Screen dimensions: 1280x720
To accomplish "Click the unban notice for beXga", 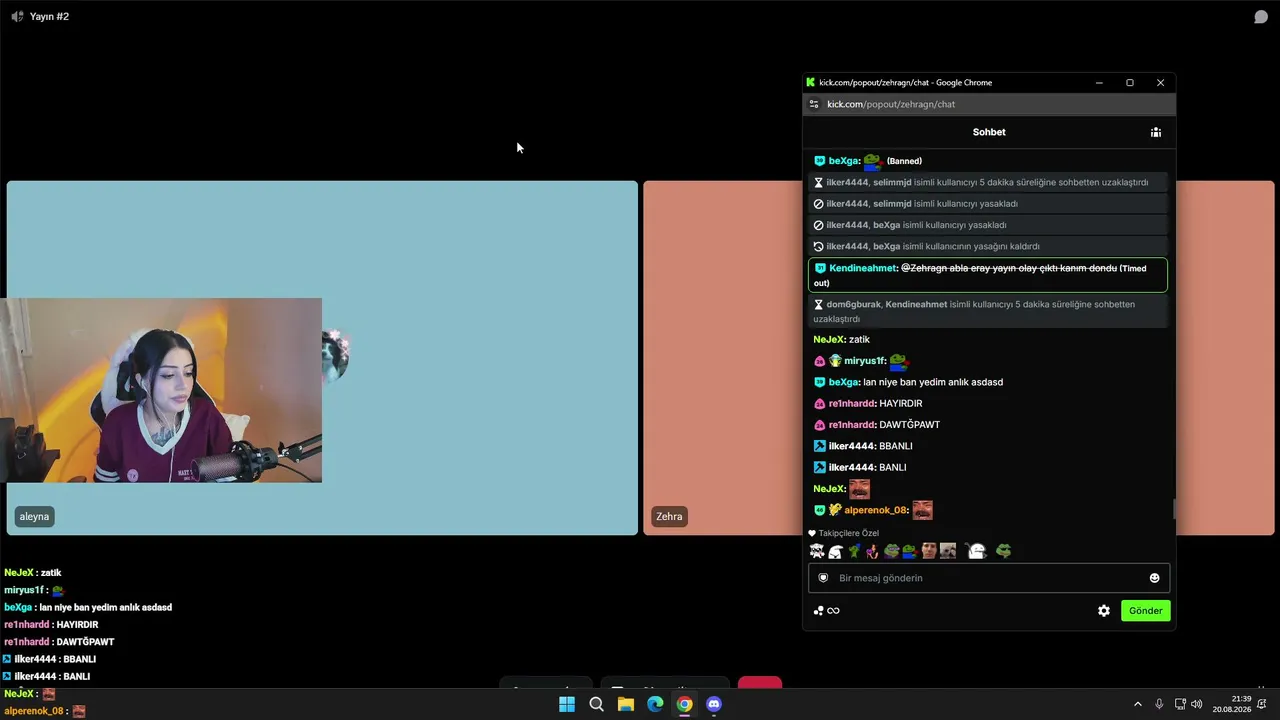I will (x=988, y=246).
